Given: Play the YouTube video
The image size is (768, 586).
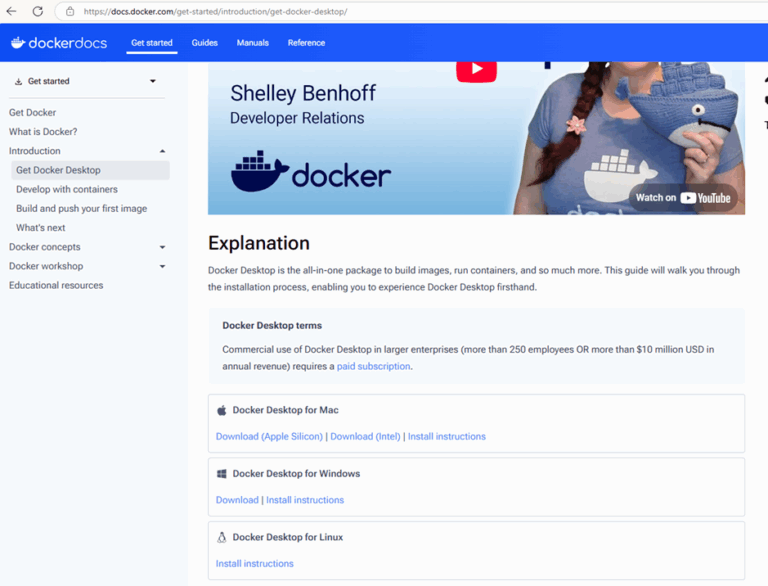Looking at the screenshot, I should pos(476,69).
